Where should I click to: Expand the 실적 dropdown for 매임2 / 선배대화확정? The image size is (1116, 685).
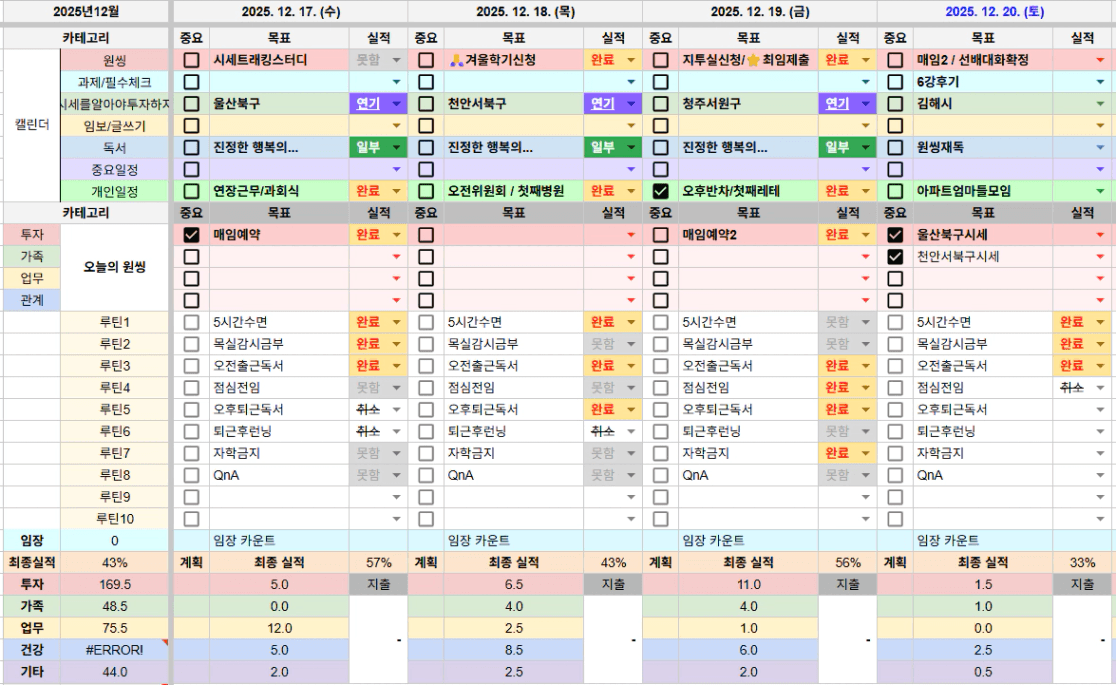pyautogui.click(x=1100, y=61)
